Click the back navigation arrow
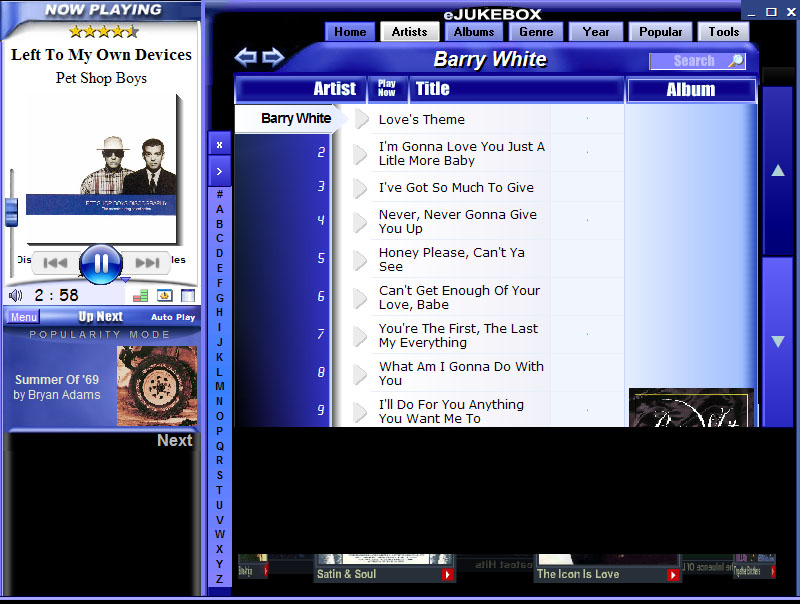Image resolution: width=800 pixels, height=604 pixels. pyautogui.click(x=245, y=58)
